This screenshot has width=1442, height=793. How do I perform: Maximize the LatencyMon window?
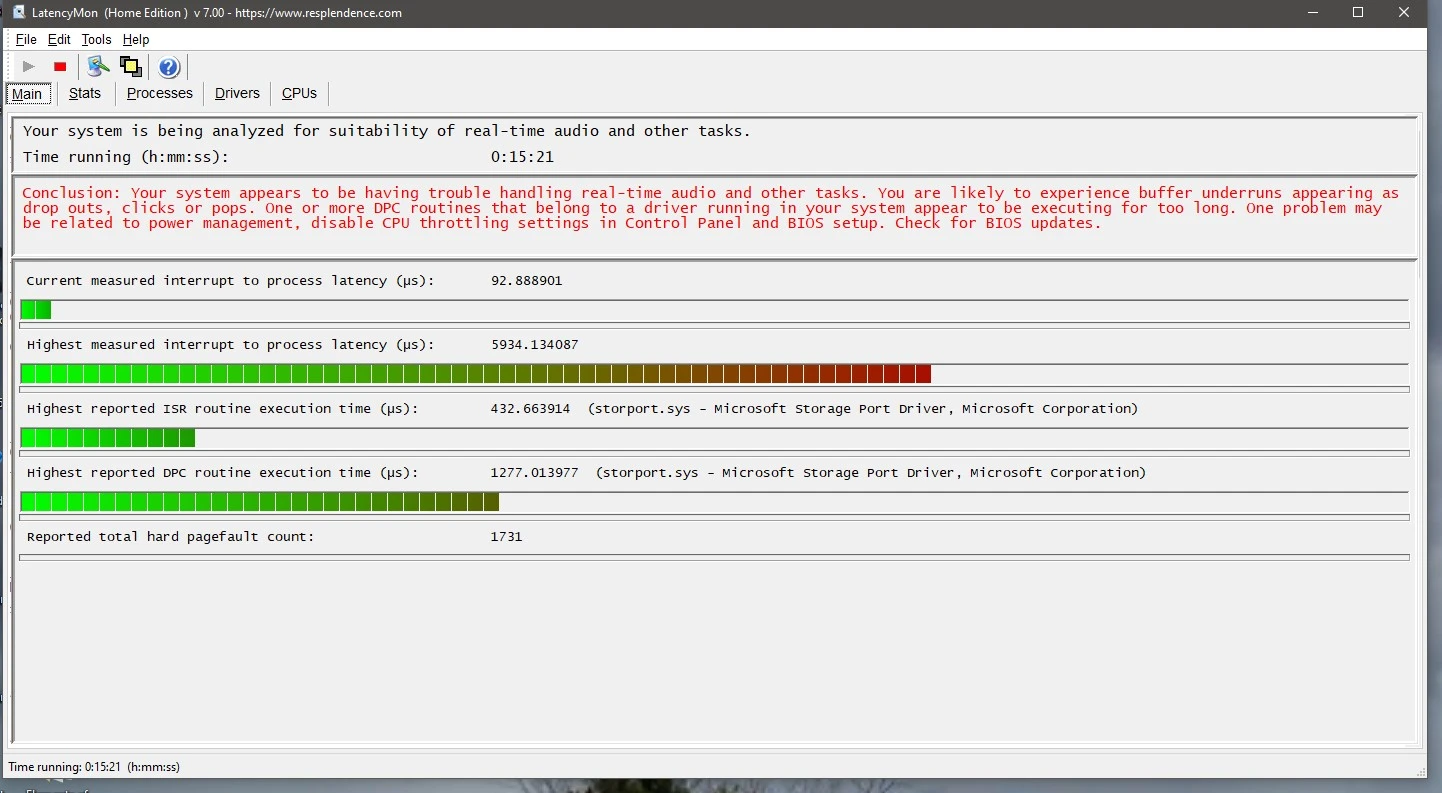coord(1358,13)
